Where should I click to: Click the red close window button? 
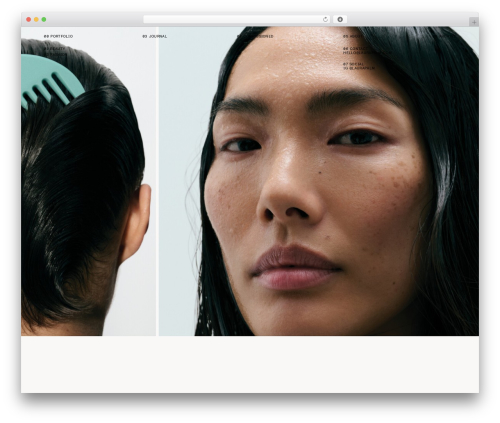pyautogui.click(x=29, y=19)
